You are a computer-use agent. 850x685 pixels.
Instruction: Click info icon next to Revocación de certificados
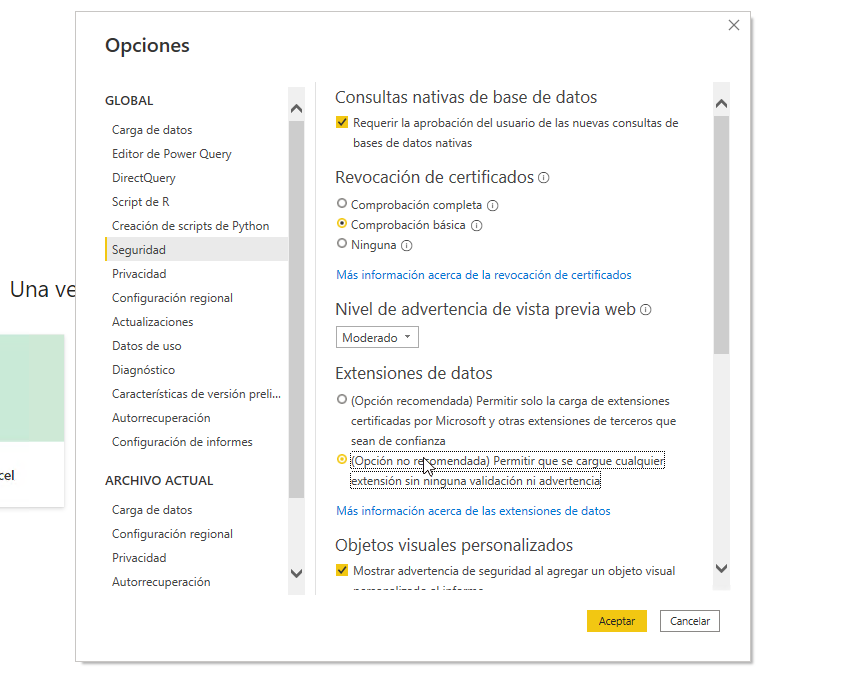tap(544, 178)
